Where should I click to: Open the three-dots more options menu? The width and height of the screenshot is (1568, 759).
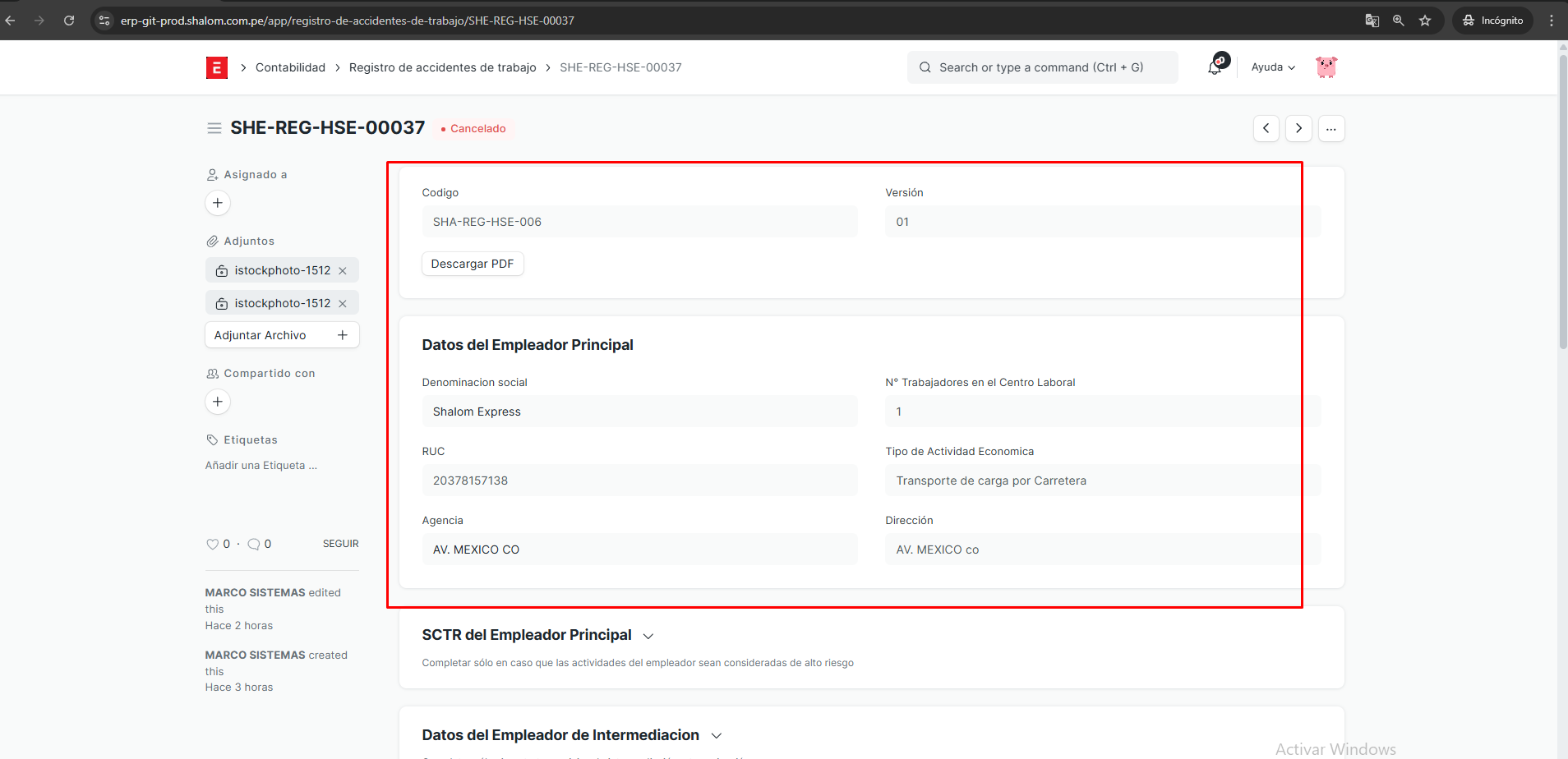1331,128
